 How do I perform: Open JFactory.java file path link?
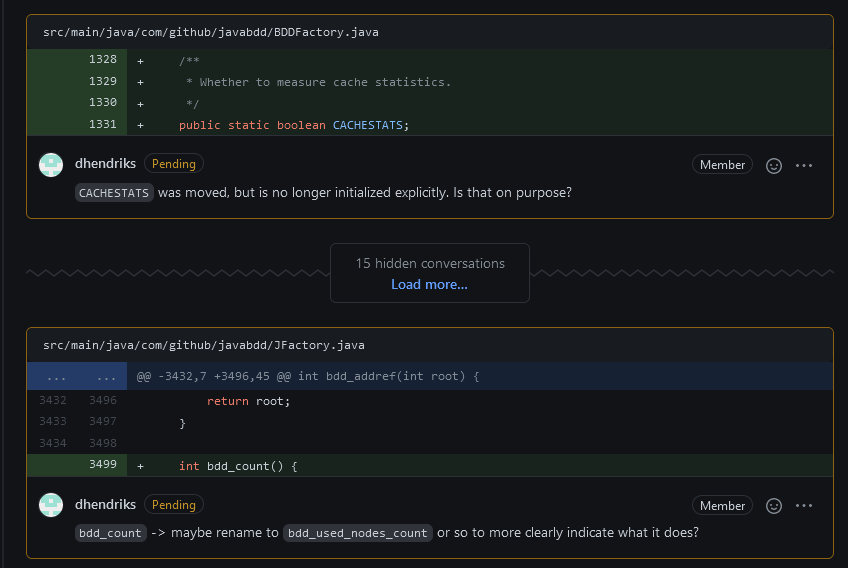click(203, 345)
